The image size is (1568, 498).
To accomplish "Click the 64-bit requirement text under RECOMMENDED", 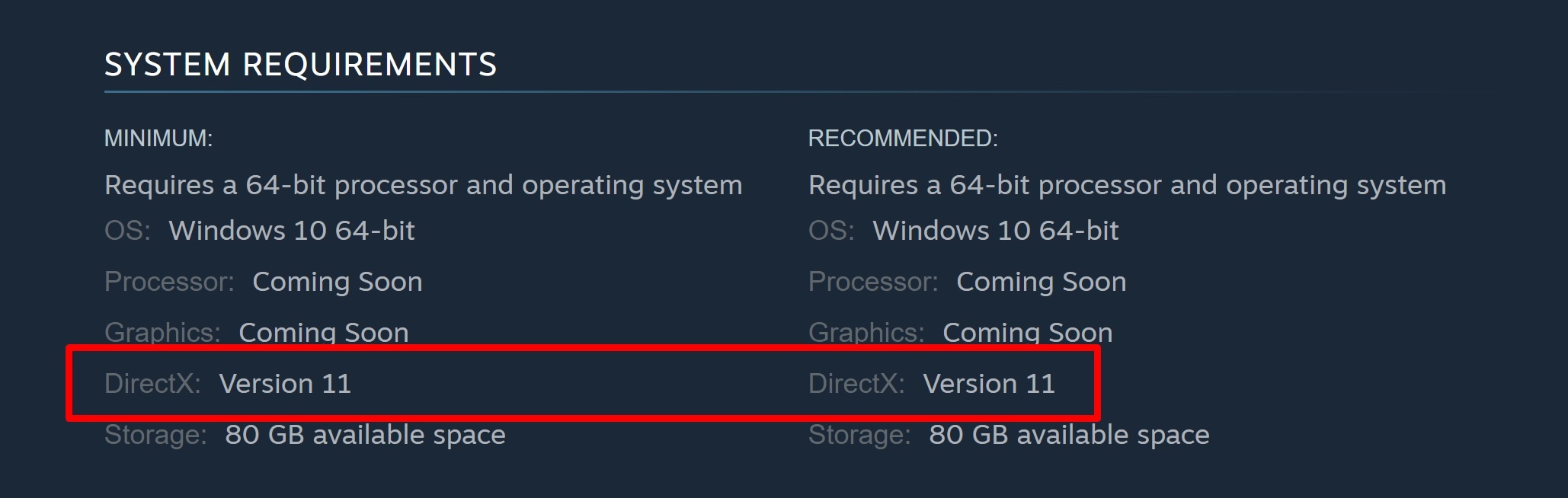I will (x=1127, y=185).
